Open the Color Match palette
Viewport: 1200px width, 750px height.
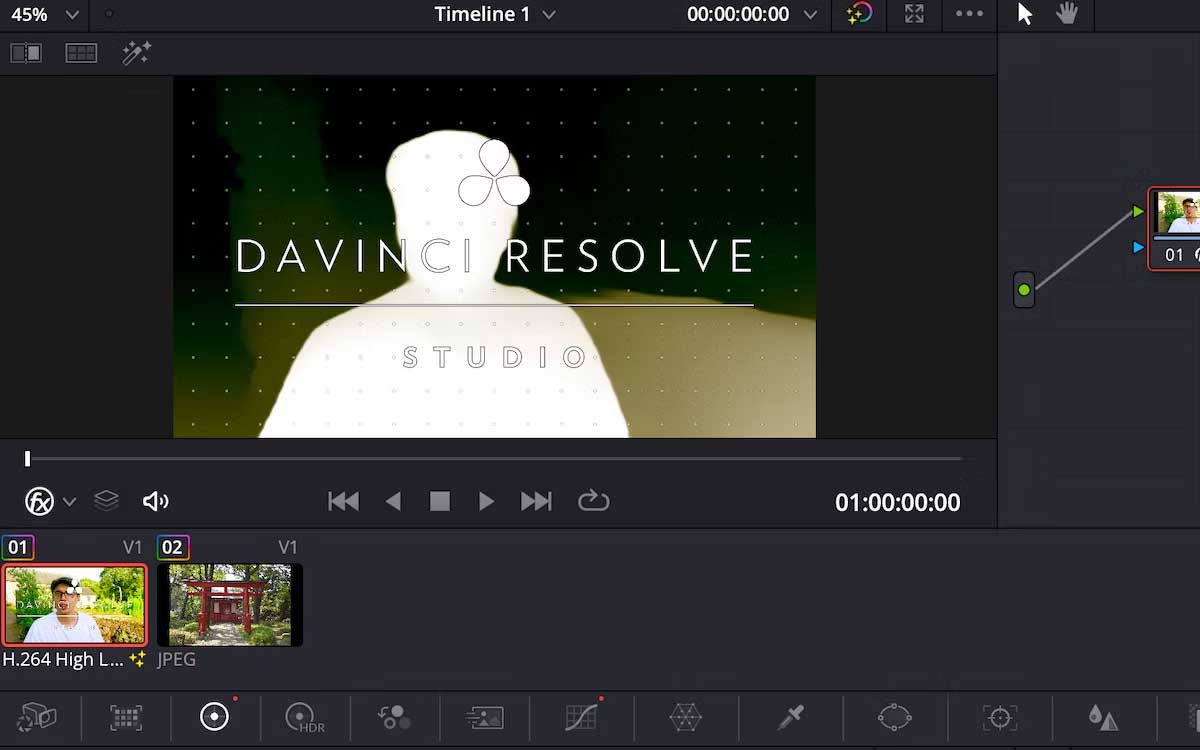(126, 717)
